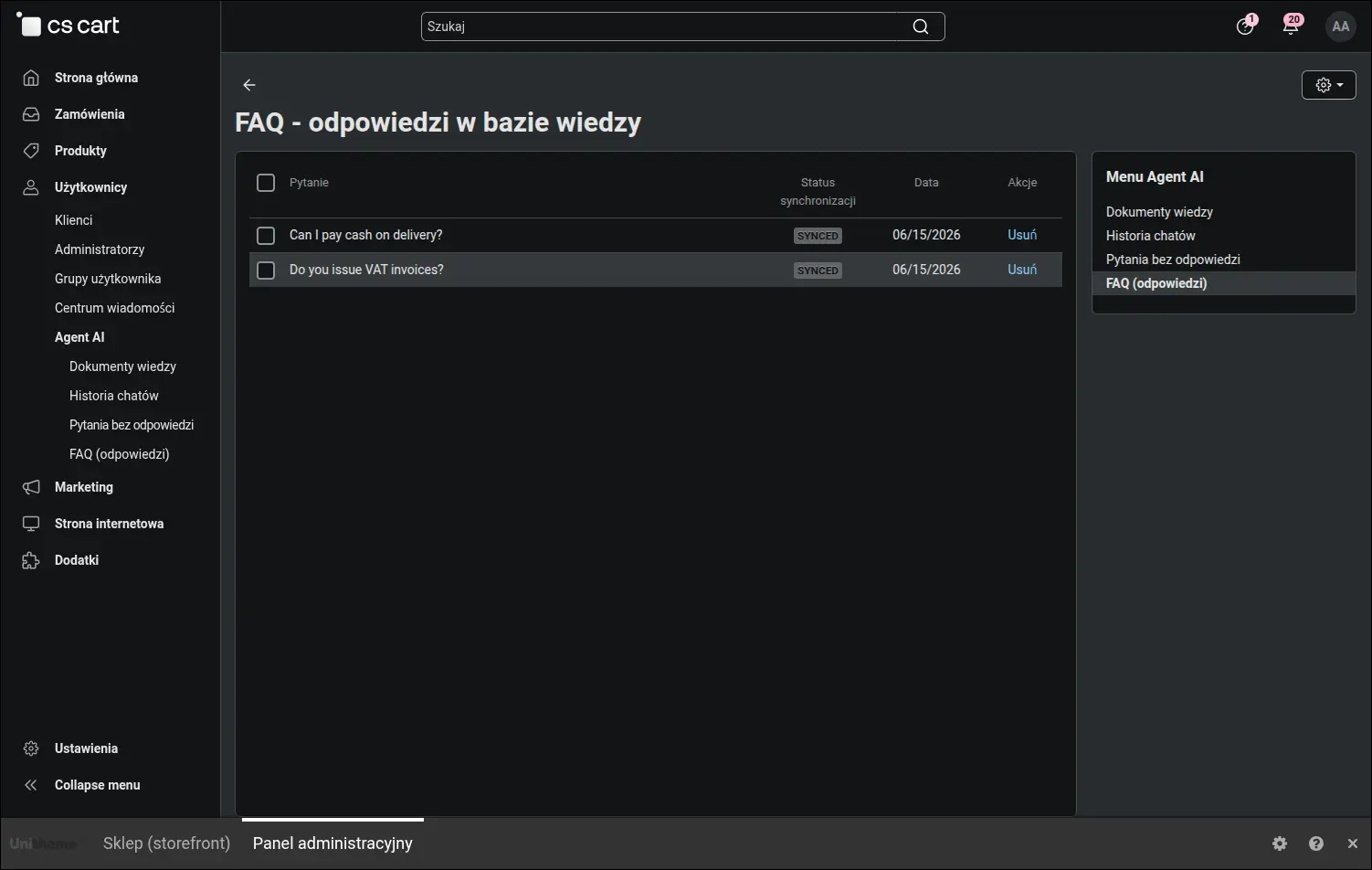Screen dimensions: 1372x870
Task: Delete 'Do you issue VAT invoices?' via Usuń
Action: click(1022, 270)
